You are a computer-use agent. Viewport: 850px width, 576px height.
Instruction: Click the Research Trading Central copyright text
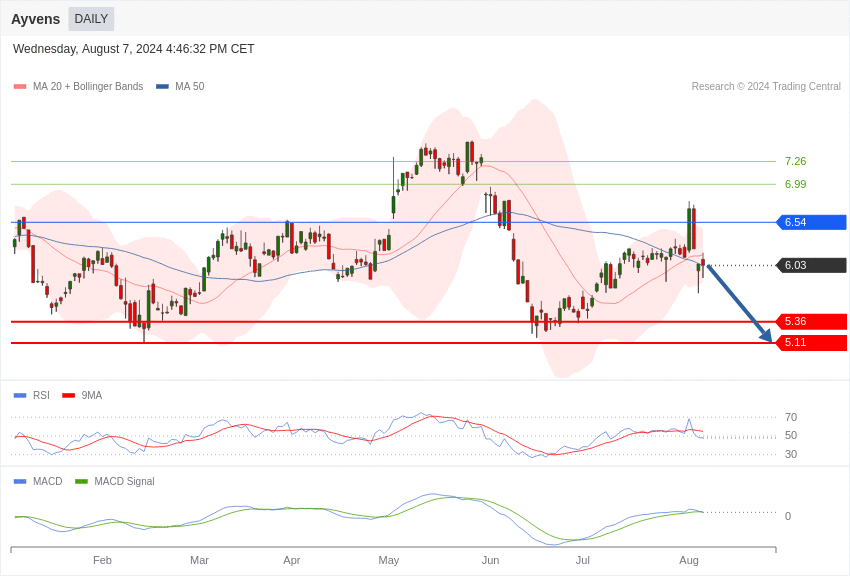point(766,87)
